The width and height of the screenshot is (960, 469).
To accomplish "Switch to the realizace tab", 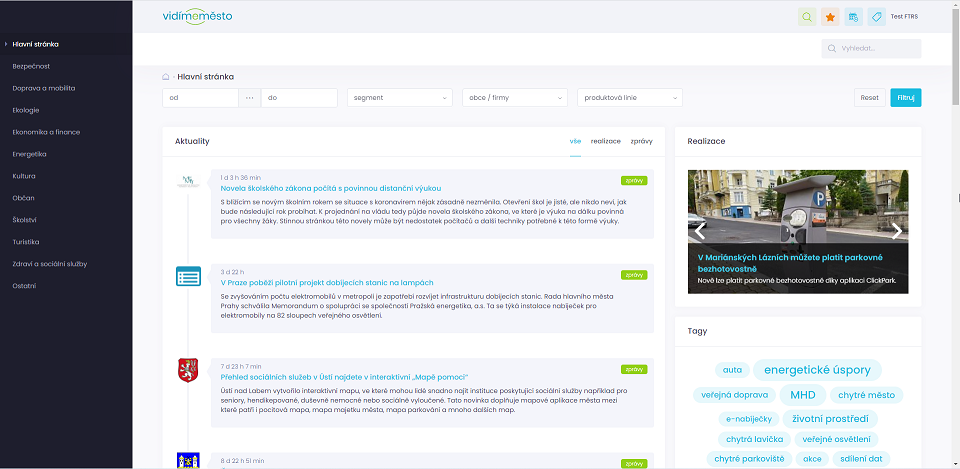I will tap(605, 142).
